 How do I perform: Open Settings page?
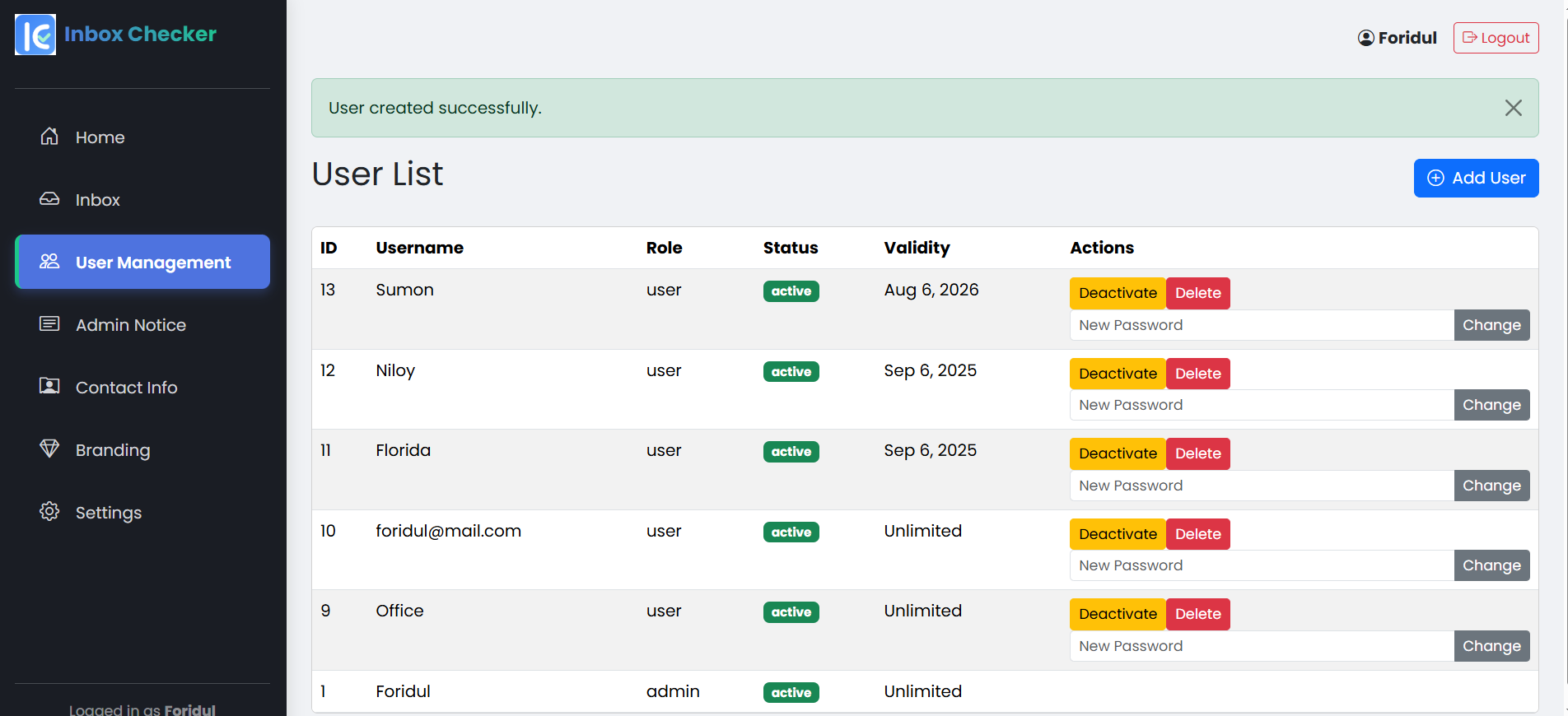(142, 513)
